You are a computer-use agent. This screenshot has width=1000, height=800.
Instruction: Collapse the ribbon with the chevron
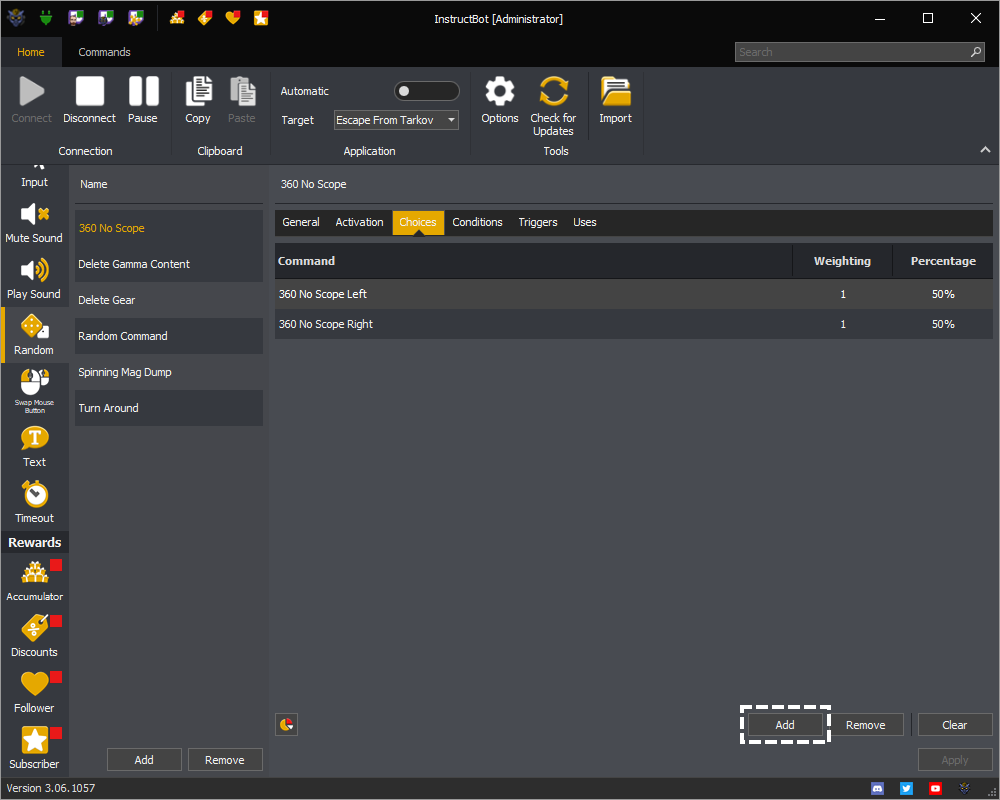point(985,149)
